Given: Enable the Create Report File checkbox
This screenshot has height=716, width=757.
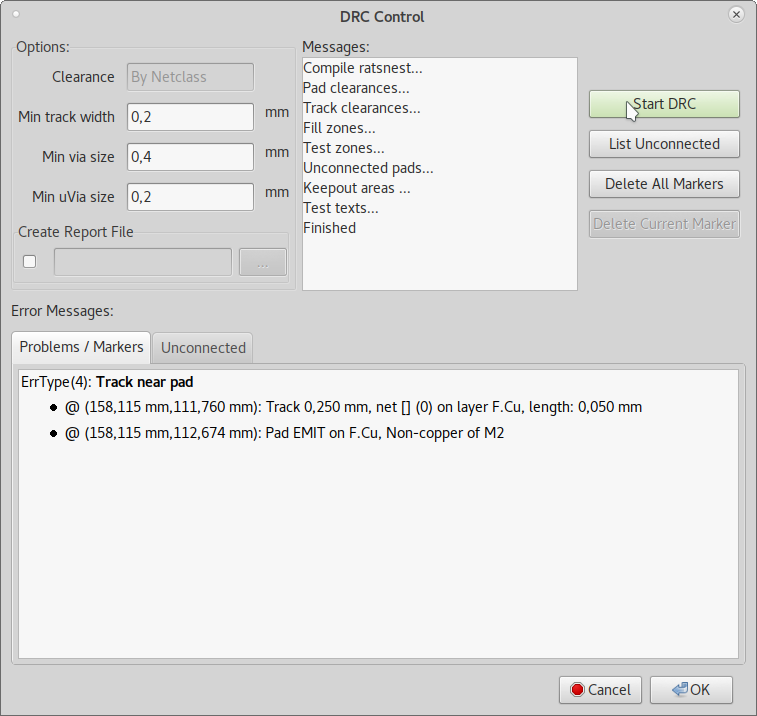Looking at the screenshot, I should pyautogui.click(x=29, y=262).
